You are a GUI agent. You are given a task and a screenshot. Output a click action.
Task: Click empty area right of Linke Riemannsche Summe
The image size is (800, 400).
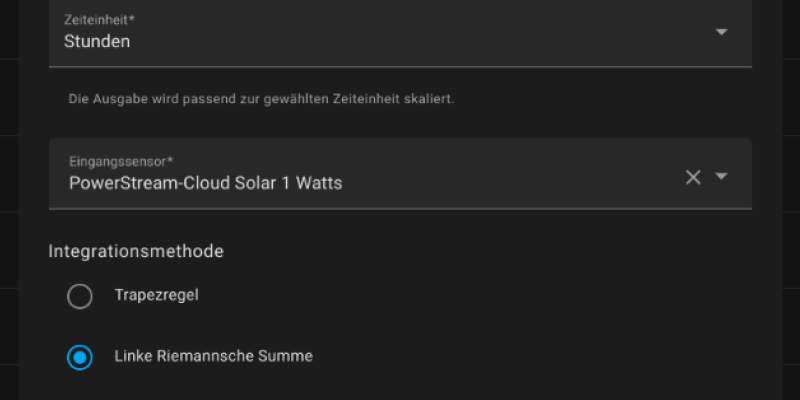pyautogui.click(x=550, y=356)
